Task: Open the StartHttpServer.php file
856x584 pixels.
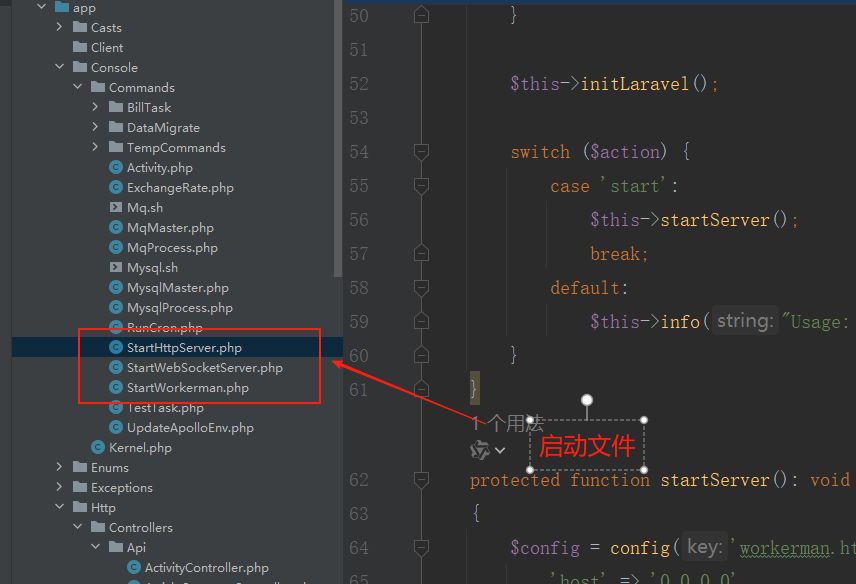Action: tap(184, 348)
